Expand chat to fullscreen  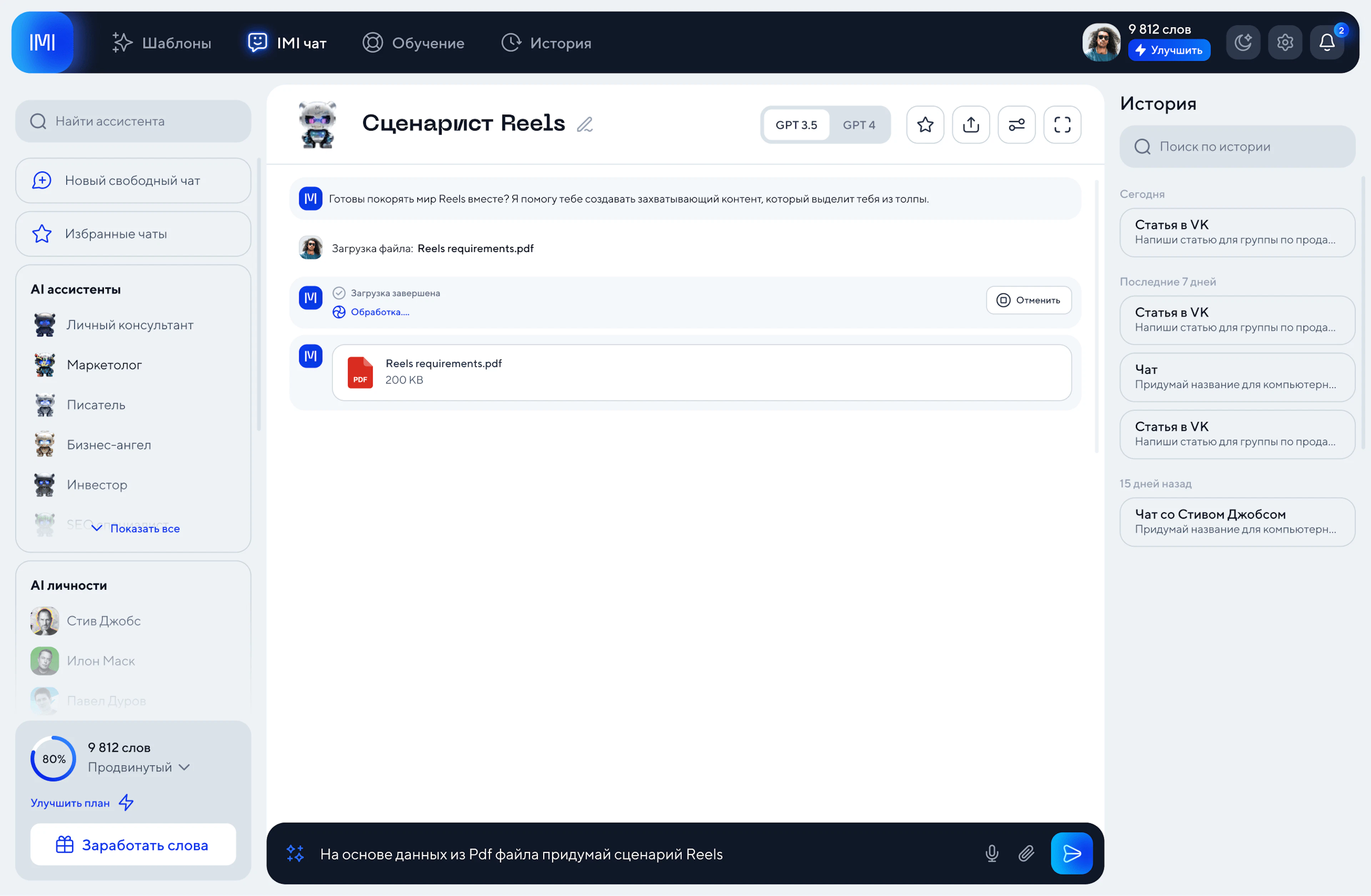(1062, 124)
